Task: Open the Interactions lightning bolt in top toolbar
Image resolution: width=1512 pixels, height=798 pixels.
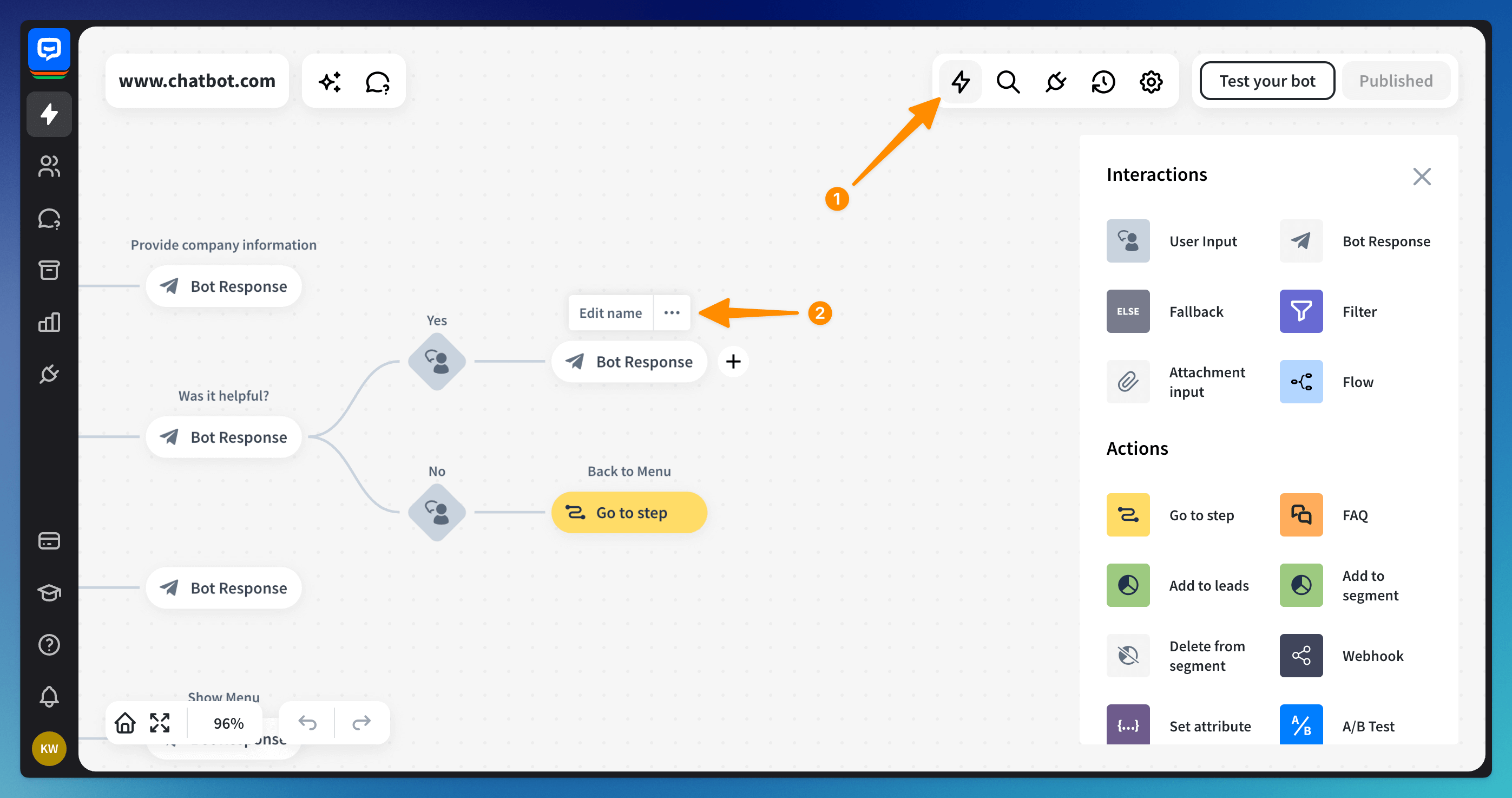Action: (960, 81)
